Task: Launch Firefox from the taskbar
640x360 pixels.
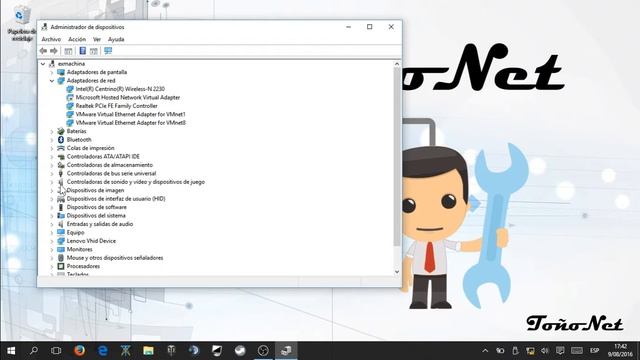Action: coord(80,351)
